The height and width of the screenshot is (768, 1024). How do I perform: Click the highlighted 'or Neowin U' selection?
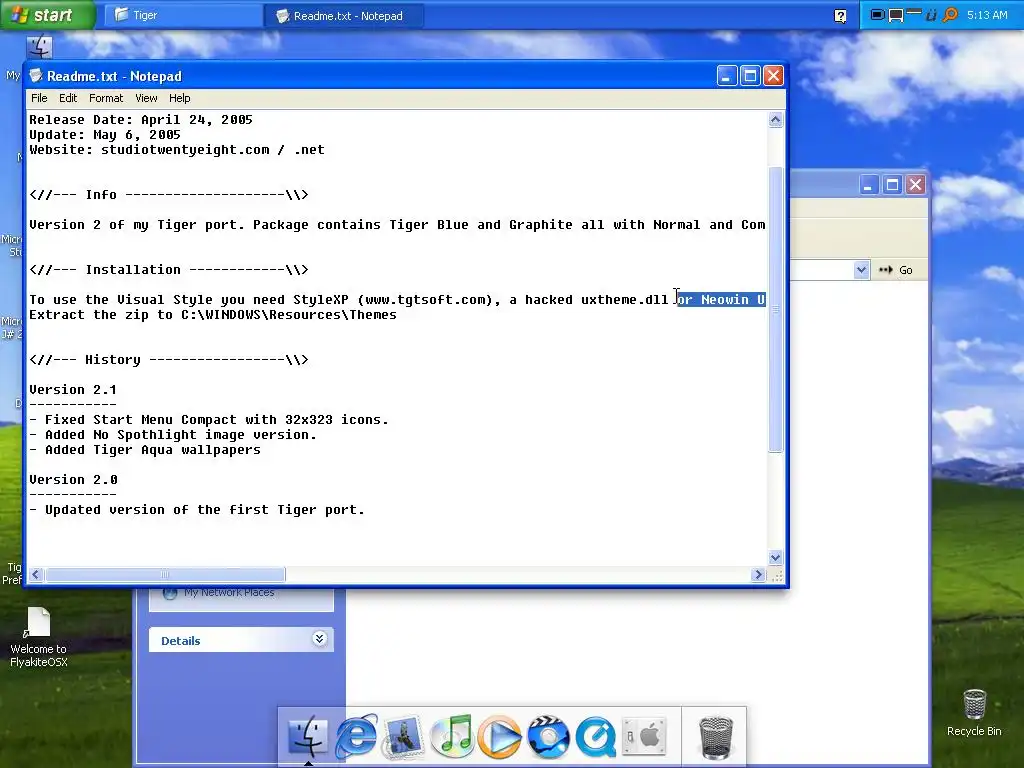pos(721,300)
